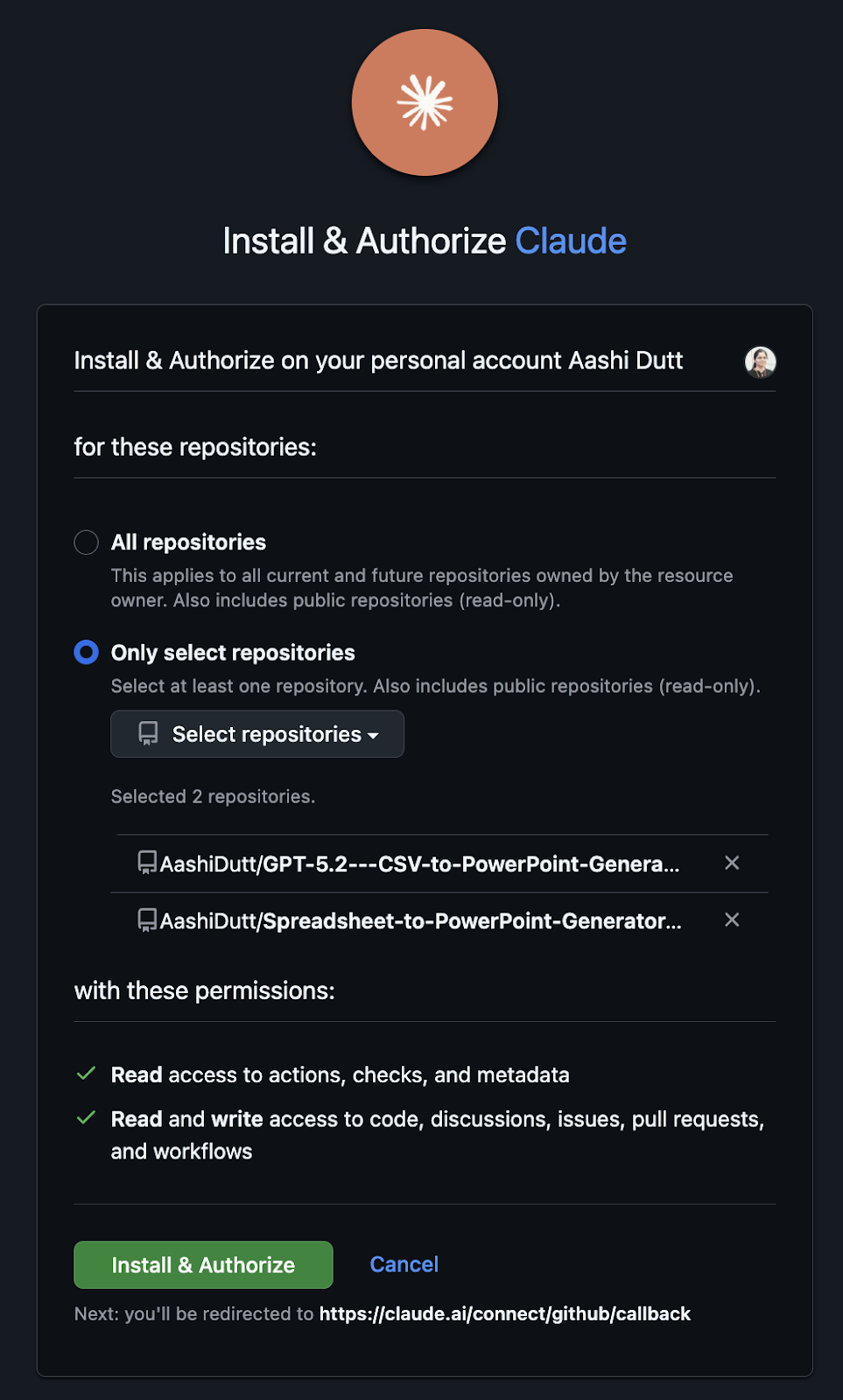
Task: Click the repo icon next to Spreadsheet-to-PowerPoint repository
Action: [x=147, y=920]
